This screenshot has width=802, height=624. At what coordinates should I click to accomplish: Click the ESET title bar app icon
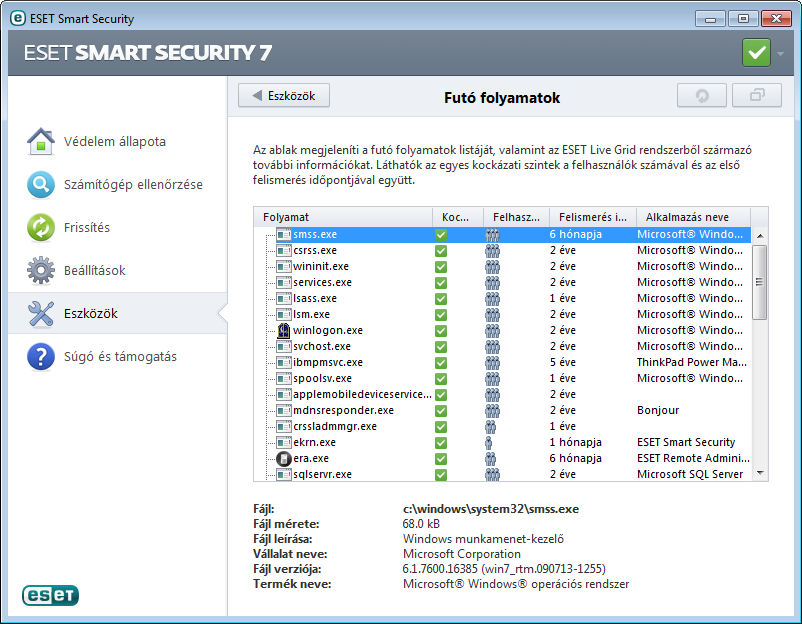(x=17, y=18)
